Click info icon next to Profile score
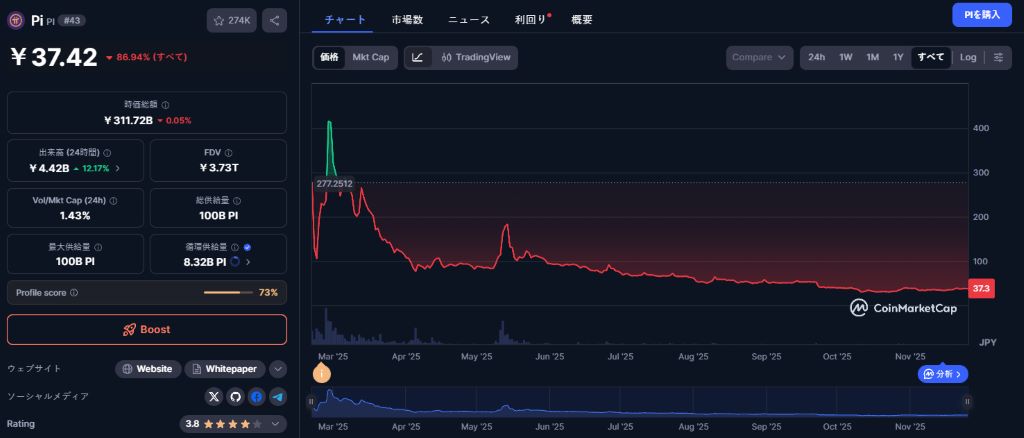 pyautogui.click(x=74, y=293)
